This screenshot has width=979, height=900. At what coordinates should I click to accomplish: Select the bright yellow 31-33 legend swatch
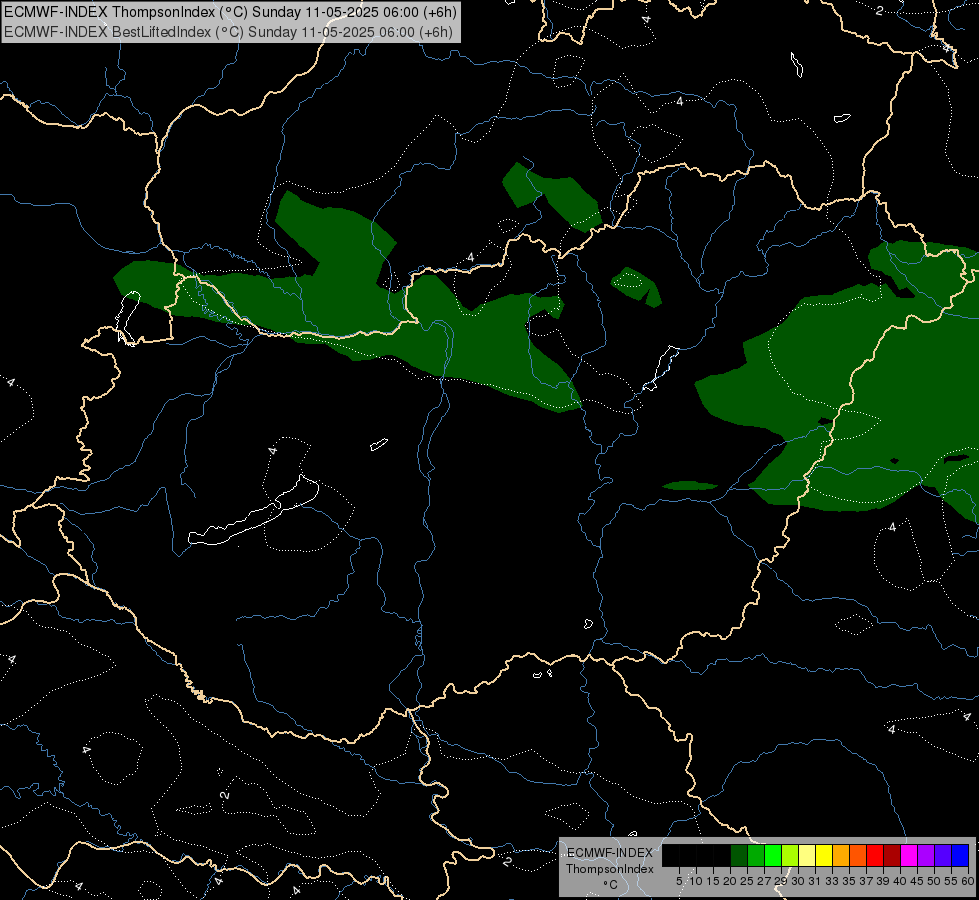(x=824, y=855)
